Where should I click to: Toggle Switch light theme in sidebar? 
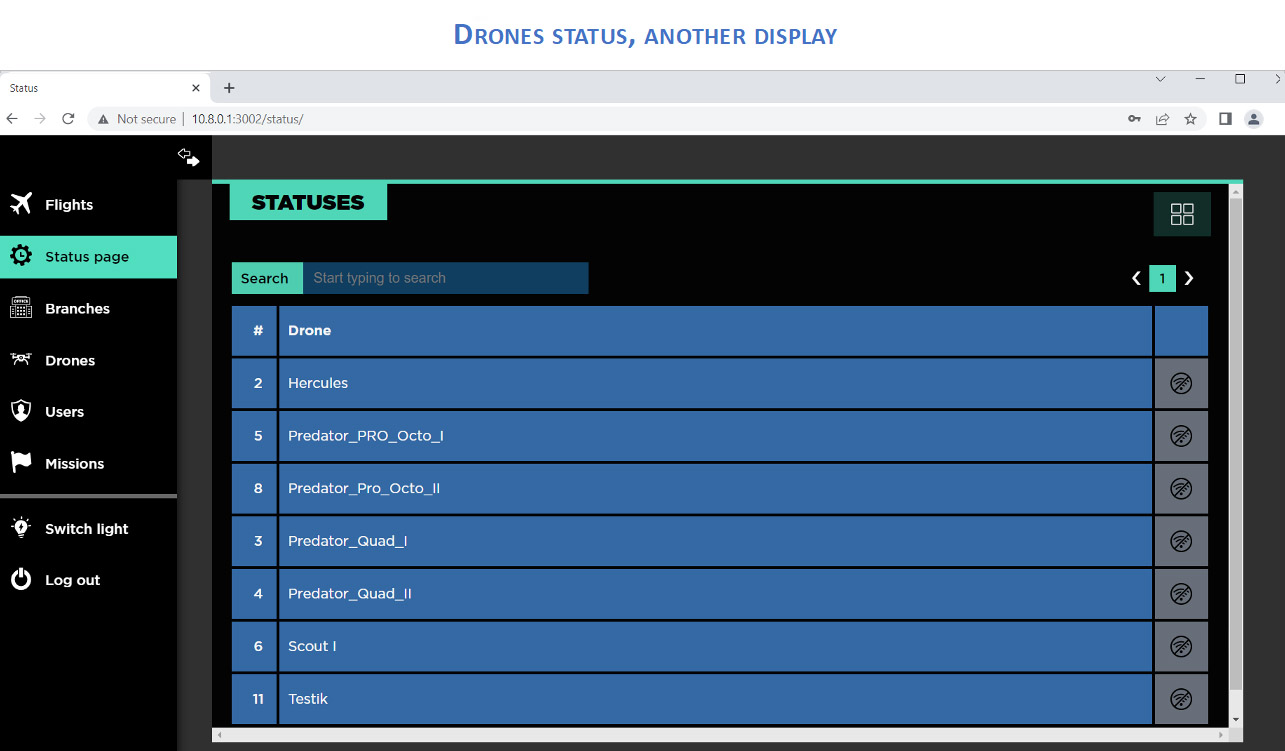[87, 529]
